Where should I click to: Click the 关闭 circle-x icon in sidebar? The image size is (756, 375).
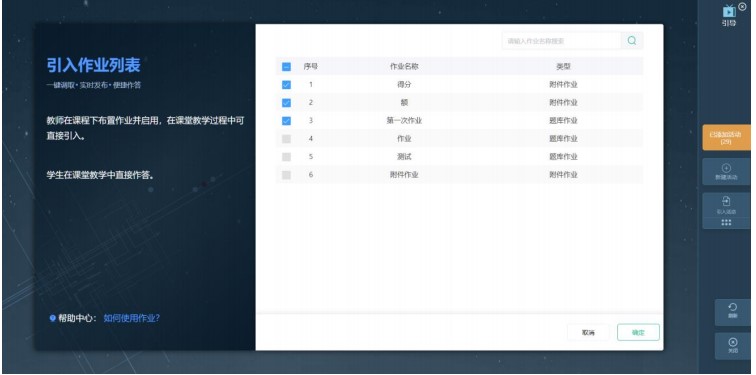point(732,342)
